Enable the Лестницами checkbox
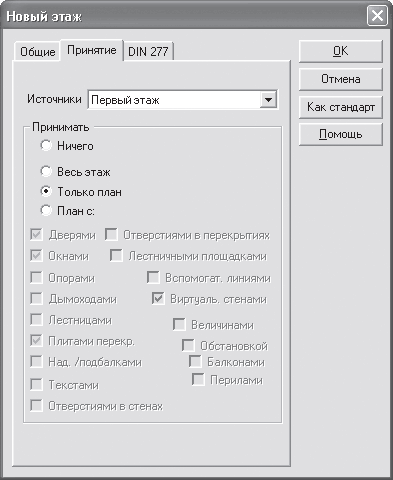Screen dimensions: 393x480 (x=36, y=320)
